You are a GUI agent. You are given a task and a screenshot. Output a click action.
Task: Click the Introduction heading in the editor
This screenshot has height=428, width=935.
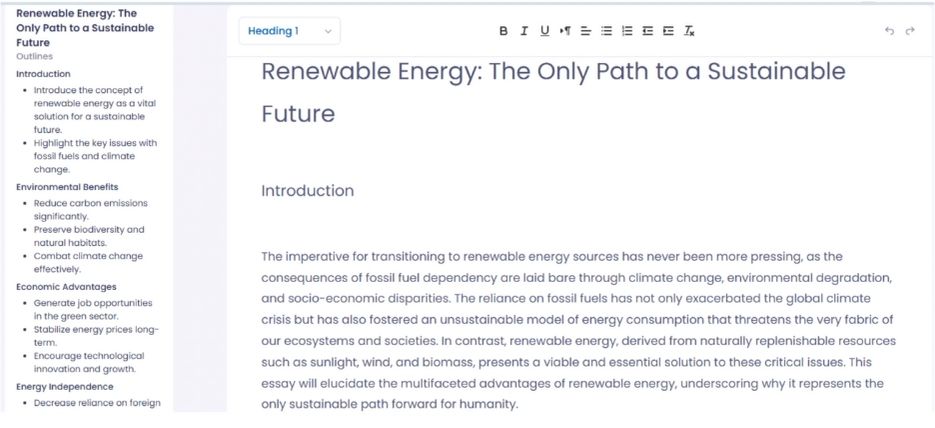pyautogui.click(x=307, y=191)
